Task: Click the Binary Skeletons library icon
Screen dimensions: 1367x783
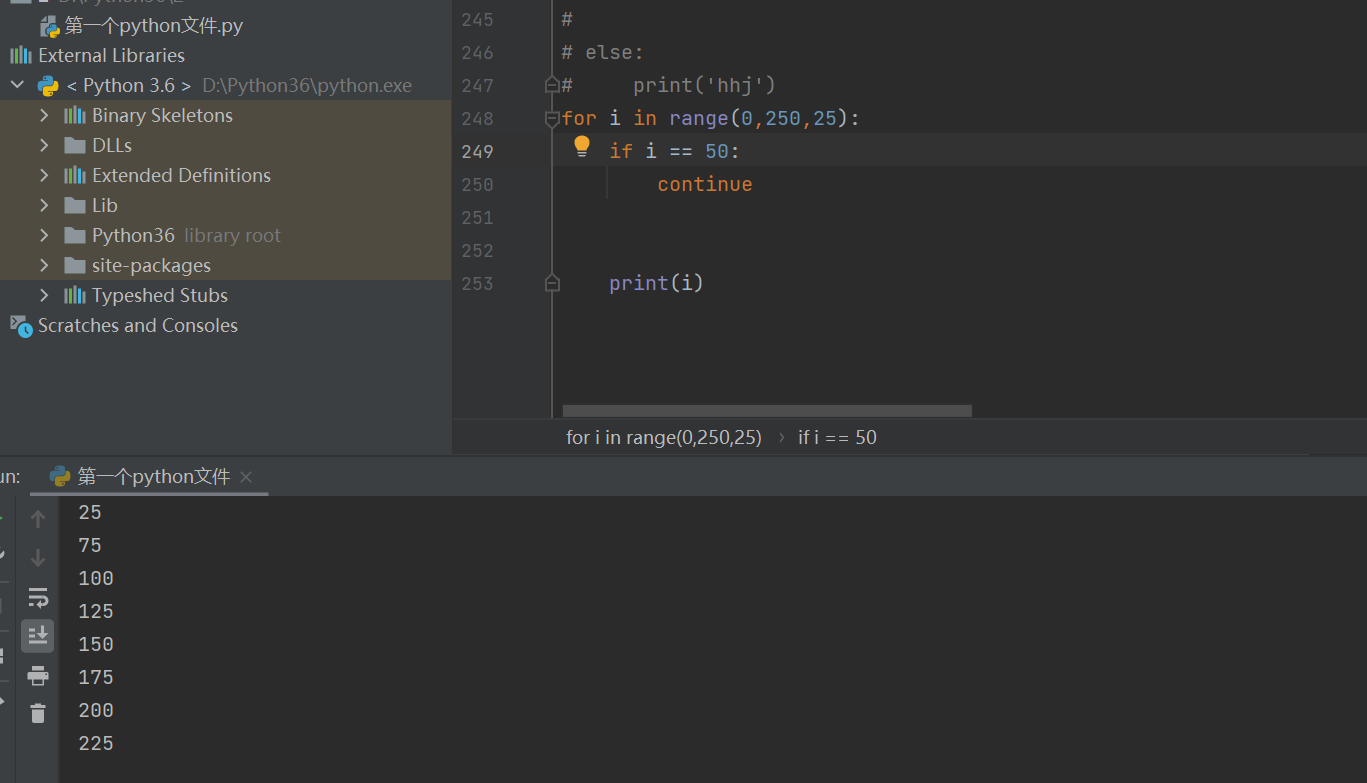Action: click(75, 115)
